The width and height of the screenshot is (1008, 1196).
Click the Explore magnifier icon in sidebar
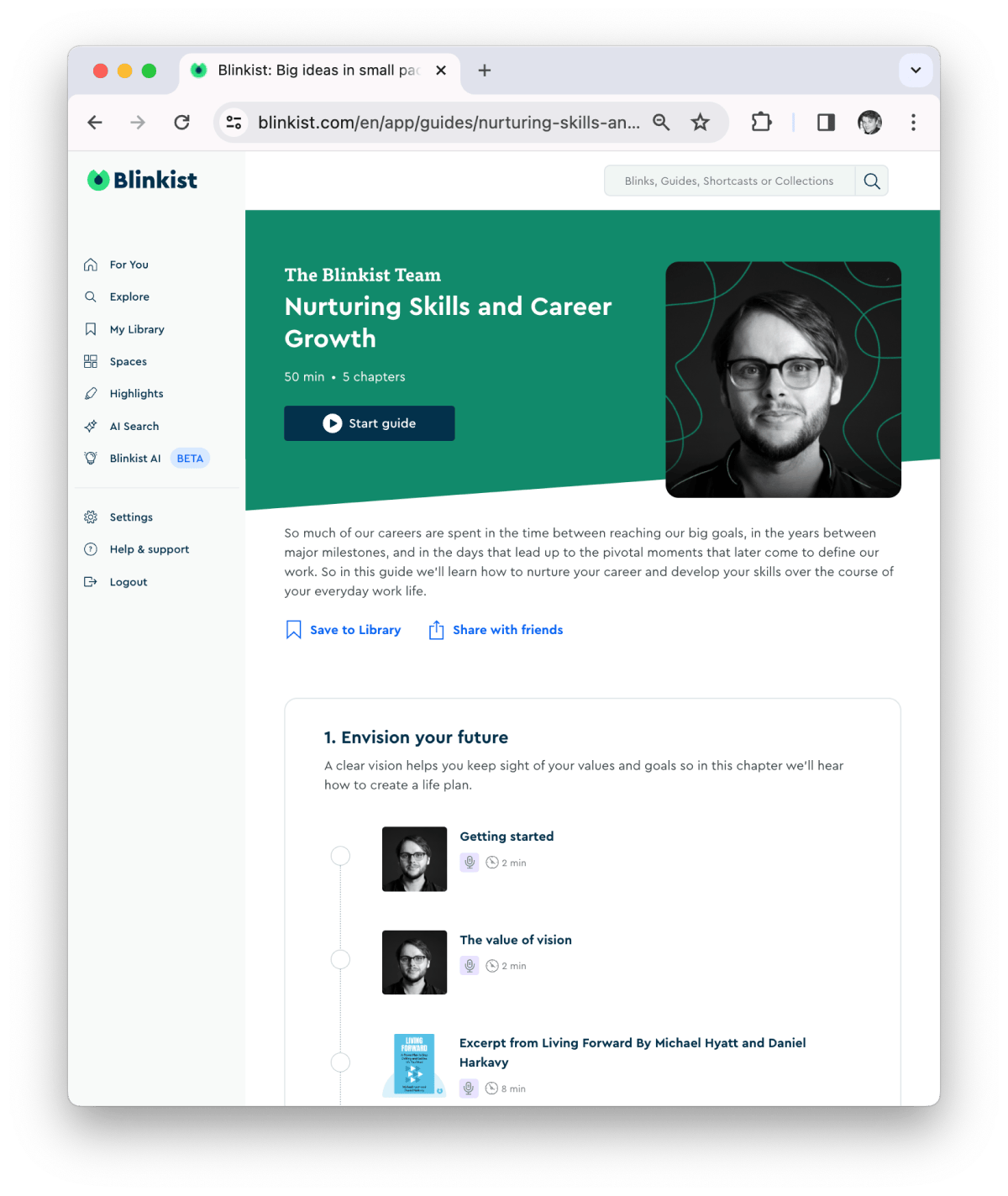tap(91, 296)
